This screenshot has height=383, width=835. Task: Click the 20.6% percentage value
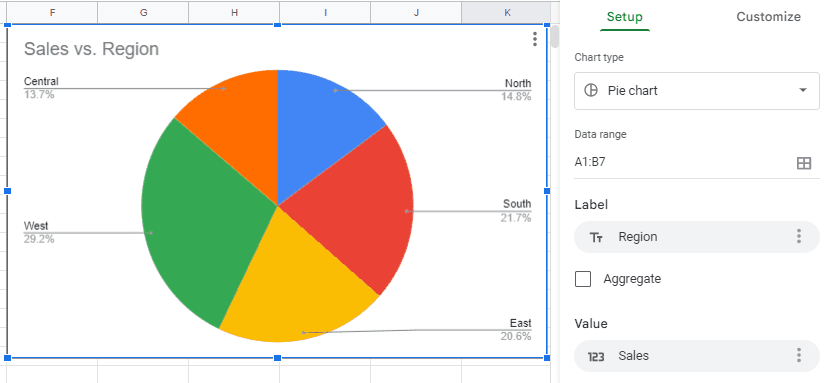[x=516, y=336]
